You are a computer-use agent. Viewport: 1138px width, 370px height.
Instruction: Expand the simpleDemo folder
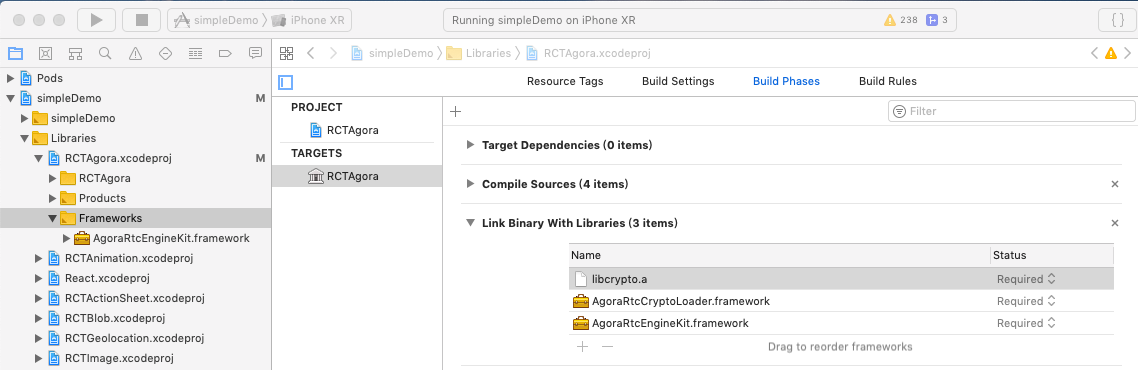click(25, 118)
